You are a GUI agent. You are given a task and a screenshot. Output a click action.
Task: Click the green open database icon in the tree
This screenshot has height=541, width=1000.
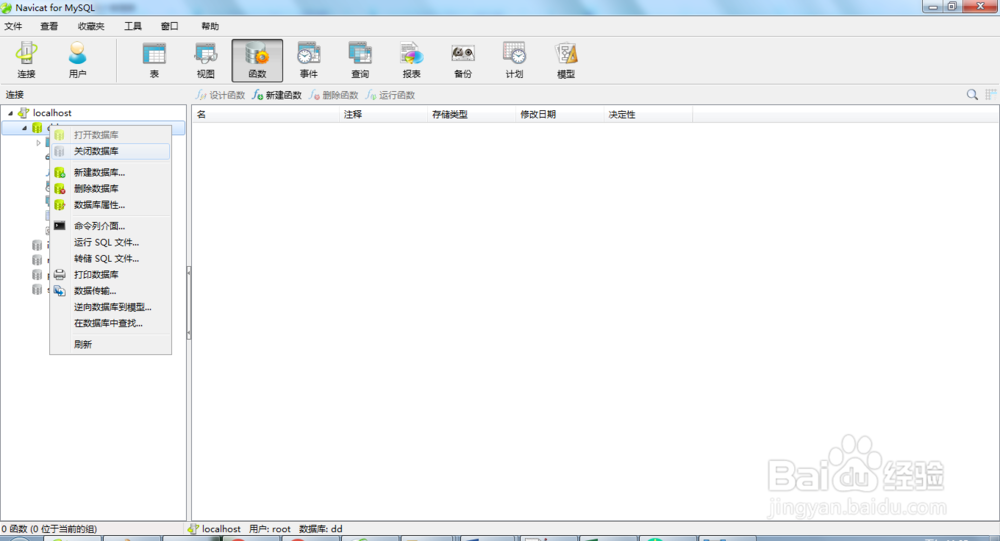[x=37, y=128]
